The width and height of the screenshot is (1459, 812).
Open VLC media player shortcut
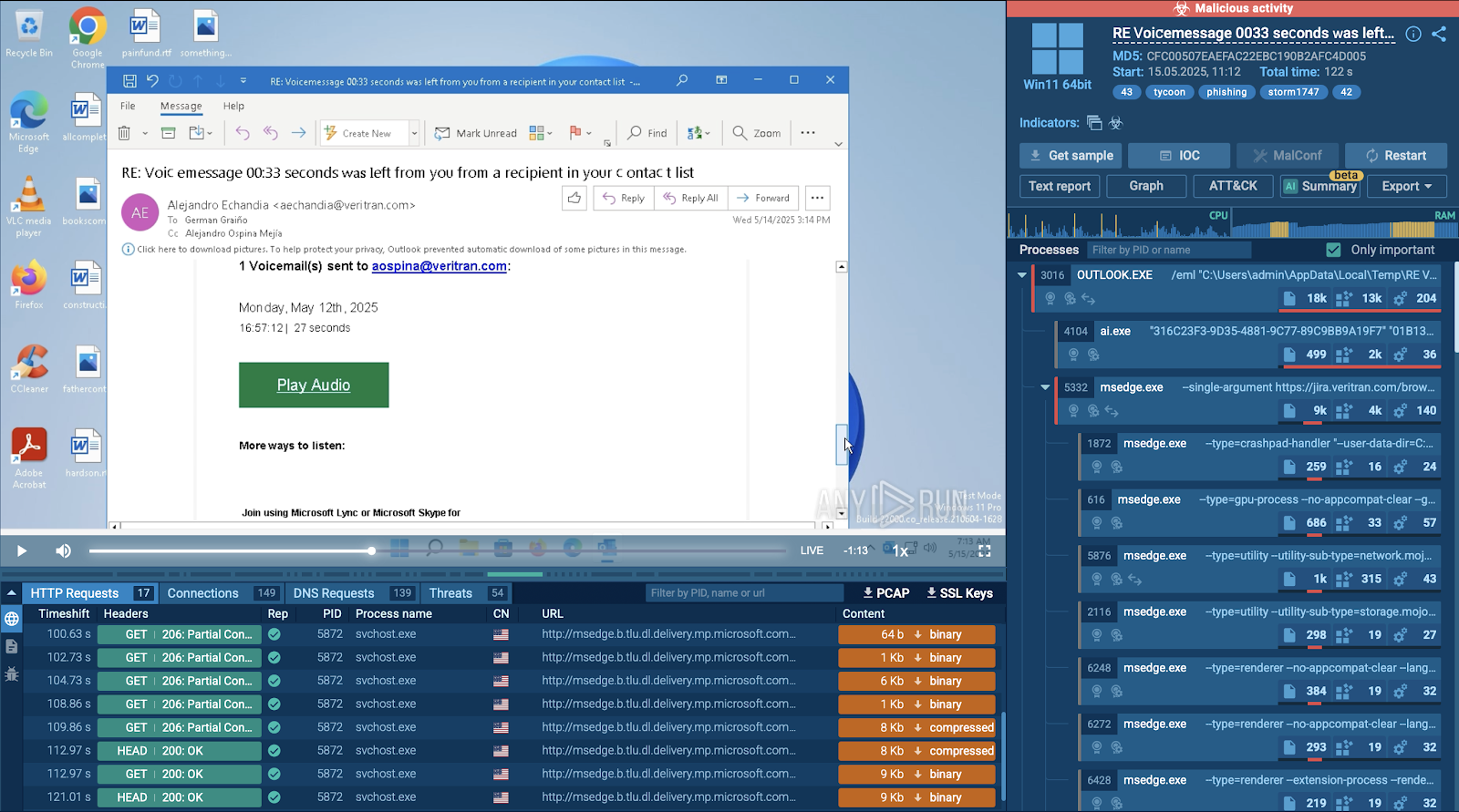pos(29,207)
